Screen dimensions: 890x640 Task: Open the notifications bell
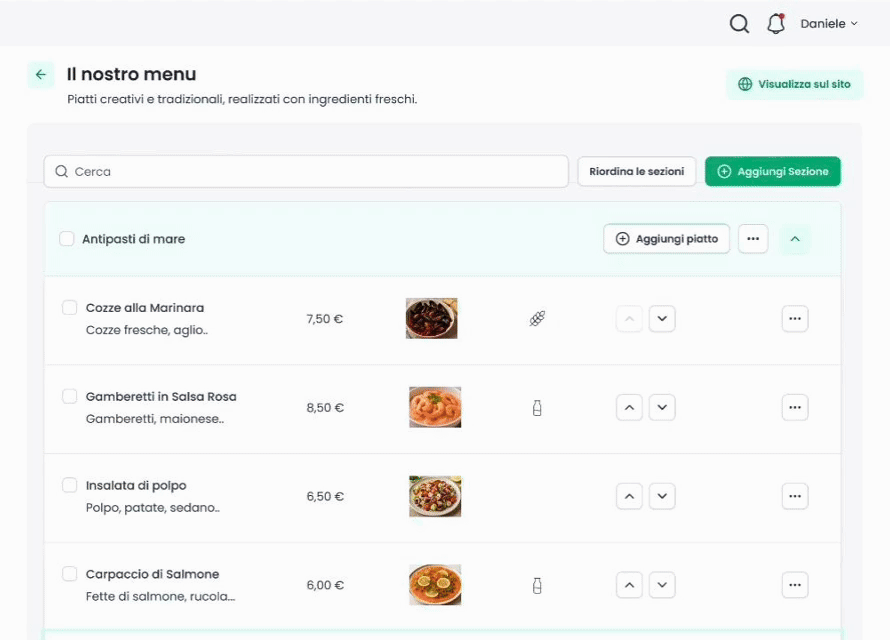click(x=776, y=24)
